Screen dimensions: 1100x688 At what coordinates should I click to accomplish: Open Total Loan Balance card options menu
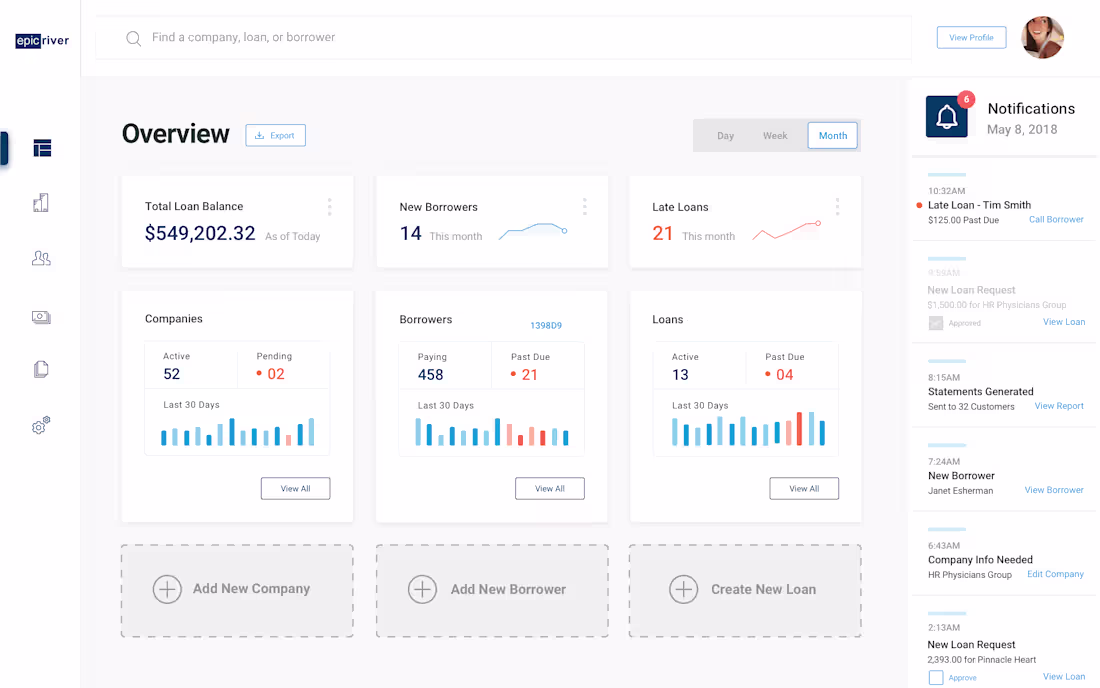click(x=329, y=206)
